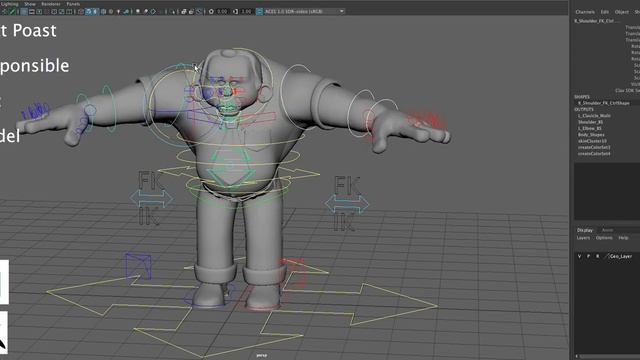Click the highlighted Smooth Shade All icon
The image size is (640, 360).
pos(88,11)
